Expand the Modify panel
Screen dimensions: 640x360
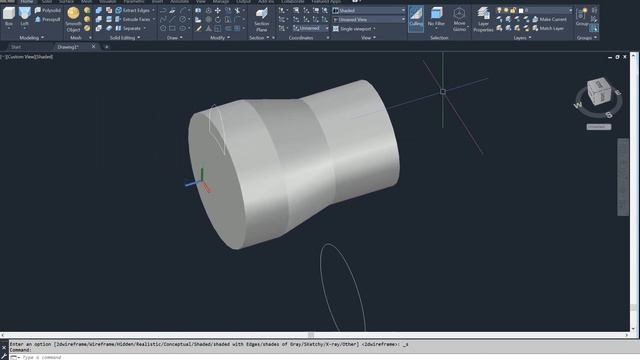click(220, 38)
